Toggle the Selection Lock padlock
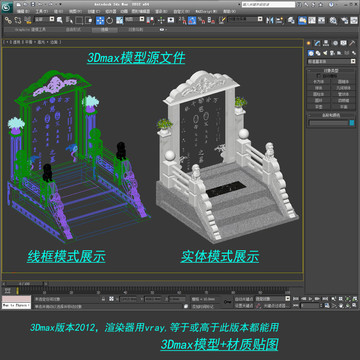Viewport: 360px width, 360px height. coord(103,299)
